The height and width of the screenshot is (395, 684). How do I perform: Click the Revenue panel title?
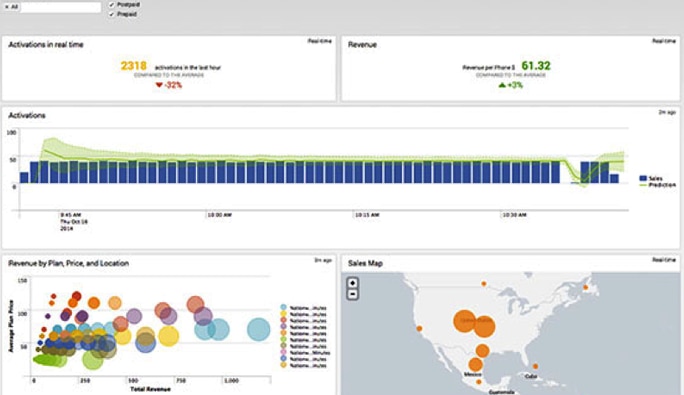click(x=362, y=45)
